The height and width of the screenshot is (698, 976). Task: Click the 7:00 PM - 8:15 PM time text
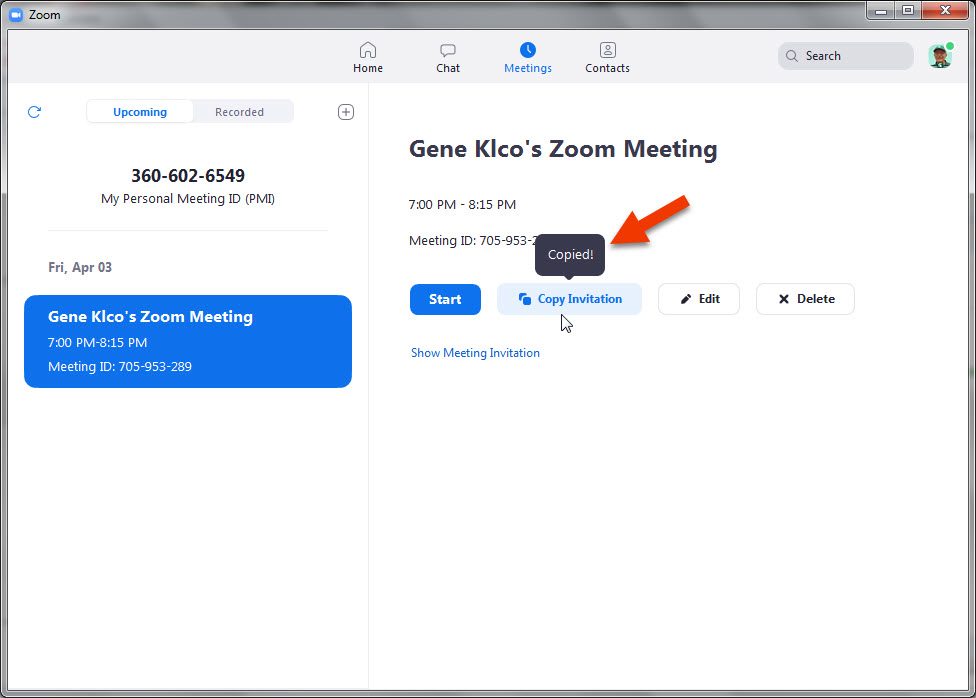pyautogui.click(x=462, y=205)
